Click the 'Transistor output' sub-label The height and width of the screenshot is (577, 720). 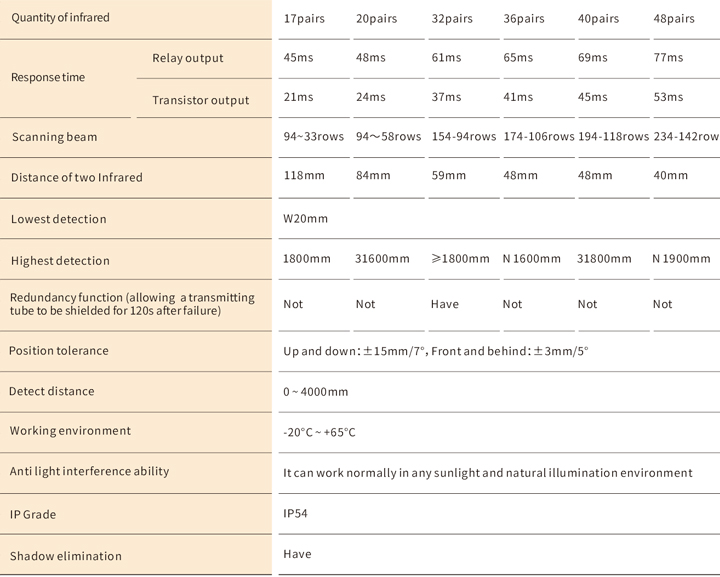pyautogui.click(x=201, y=100)
